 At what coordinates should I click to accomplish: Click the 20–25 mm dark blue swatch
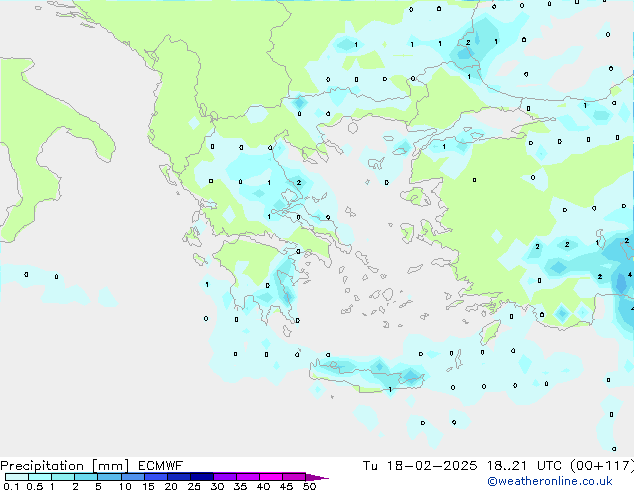coord(178,477)
